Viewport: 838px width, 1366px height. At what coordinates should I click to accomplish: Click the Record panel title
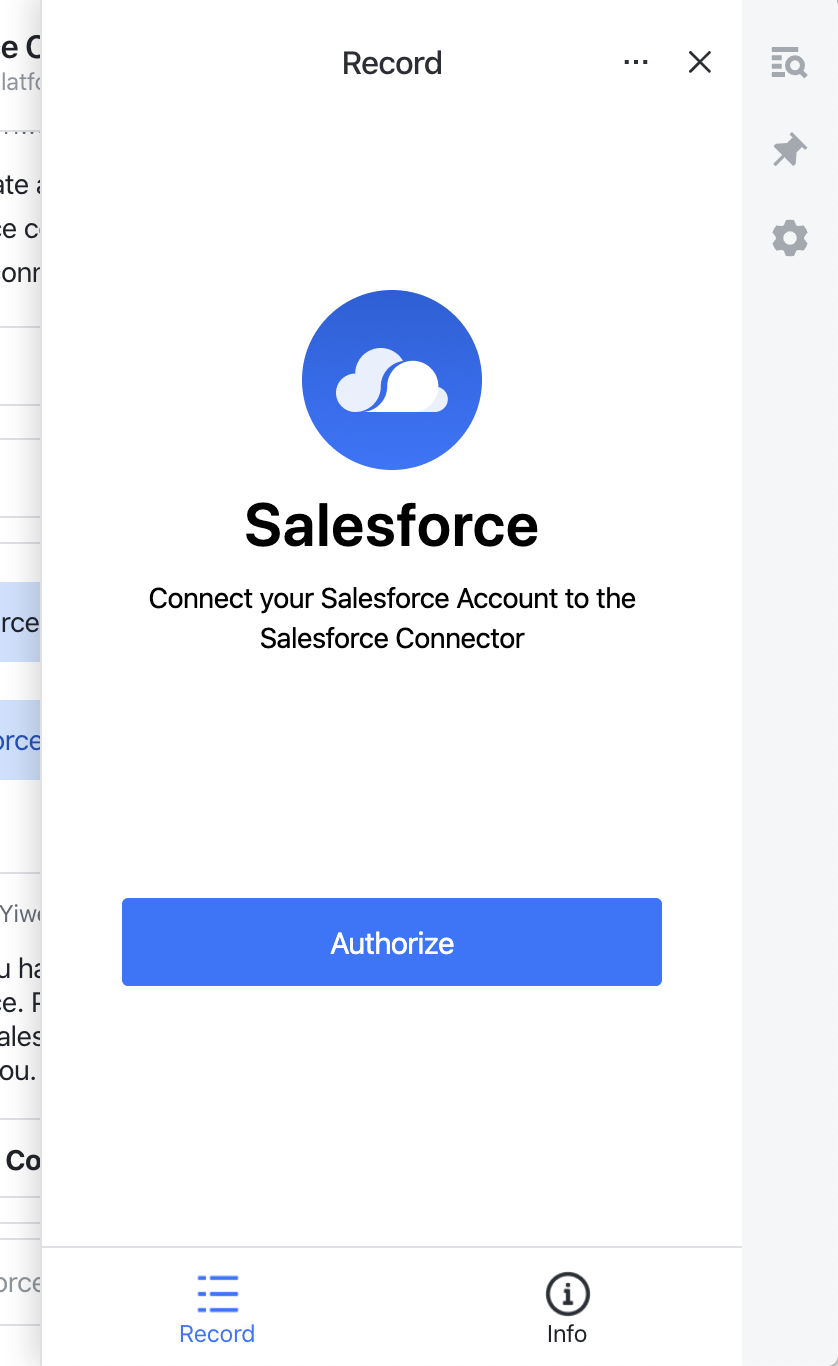tap(392, 62)
